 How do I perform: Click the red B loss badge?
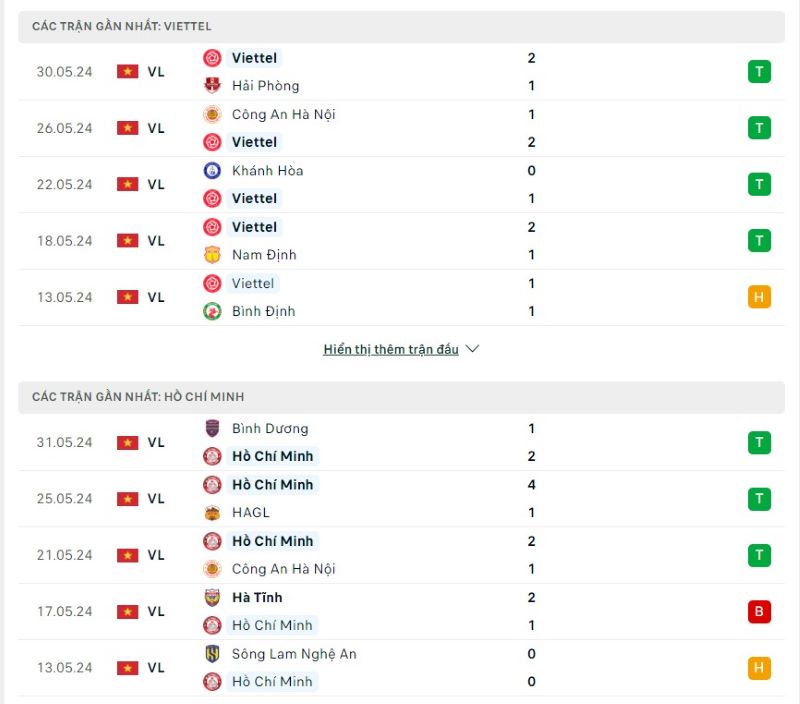pos(759,611)
